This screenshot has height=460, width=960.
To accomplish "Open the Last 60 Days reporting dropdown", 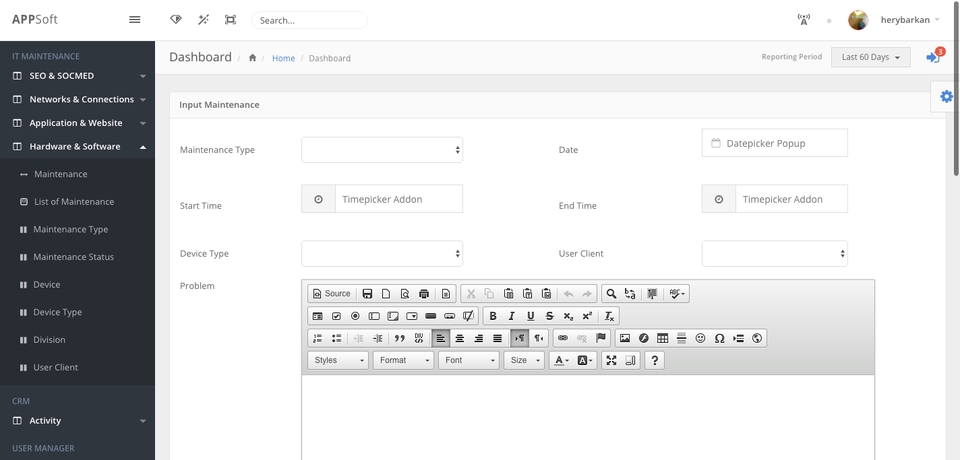I will (x=871, y=57).
